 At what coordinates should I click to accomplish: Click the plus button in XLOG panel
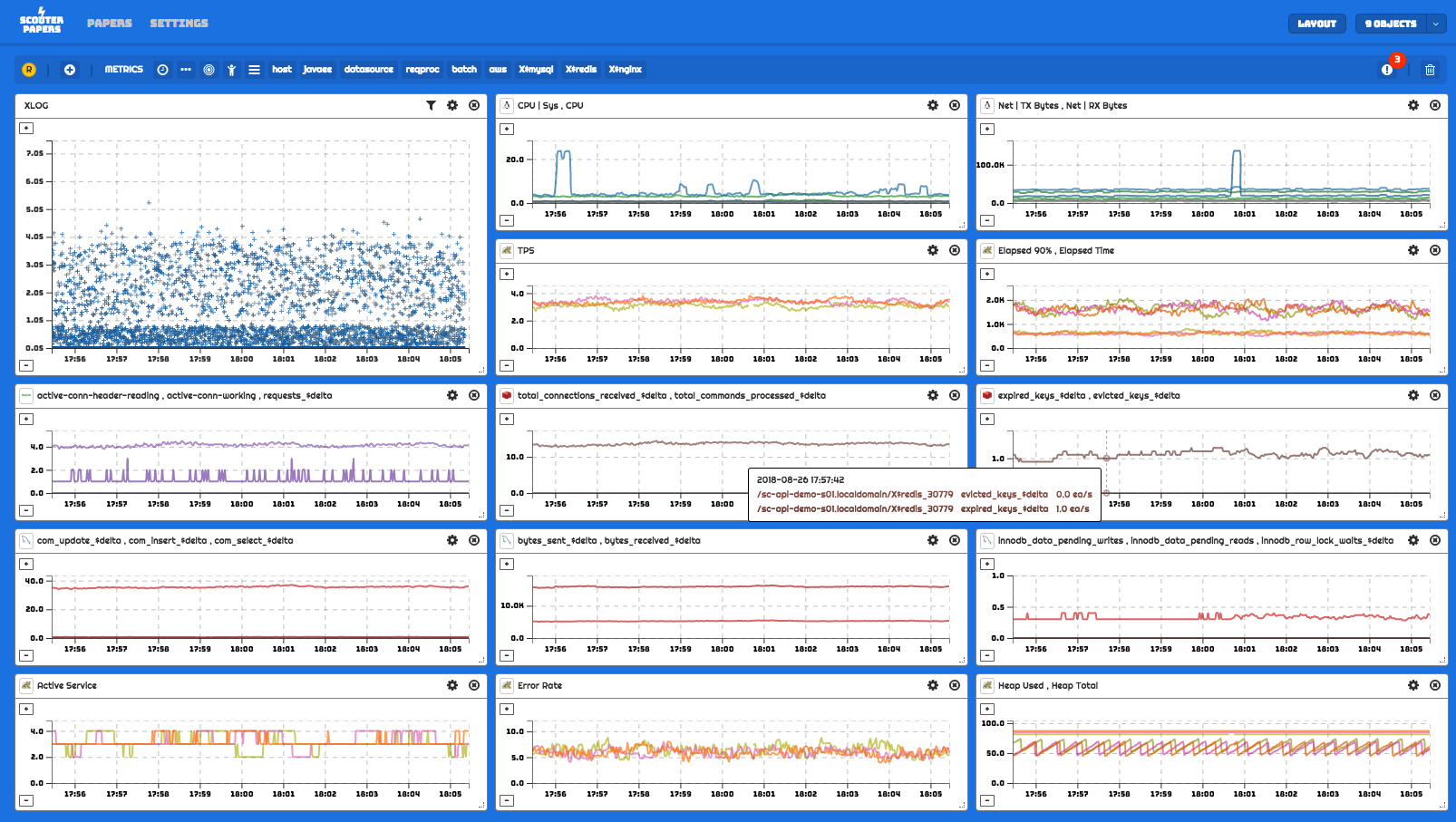point(26,129)
